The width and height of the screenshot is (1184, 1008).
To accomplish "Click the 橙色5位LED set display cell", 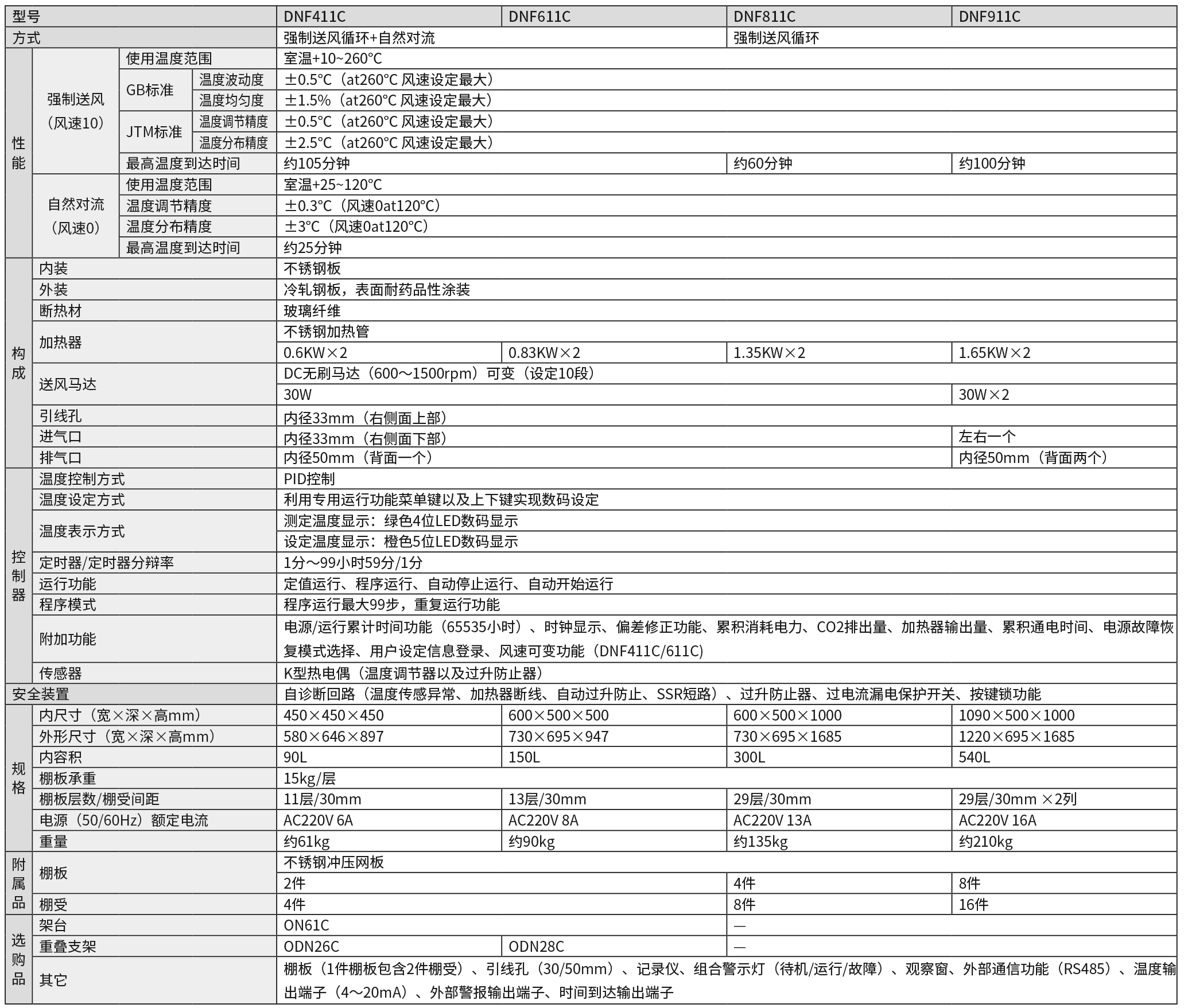I will [x=727, y=542].
